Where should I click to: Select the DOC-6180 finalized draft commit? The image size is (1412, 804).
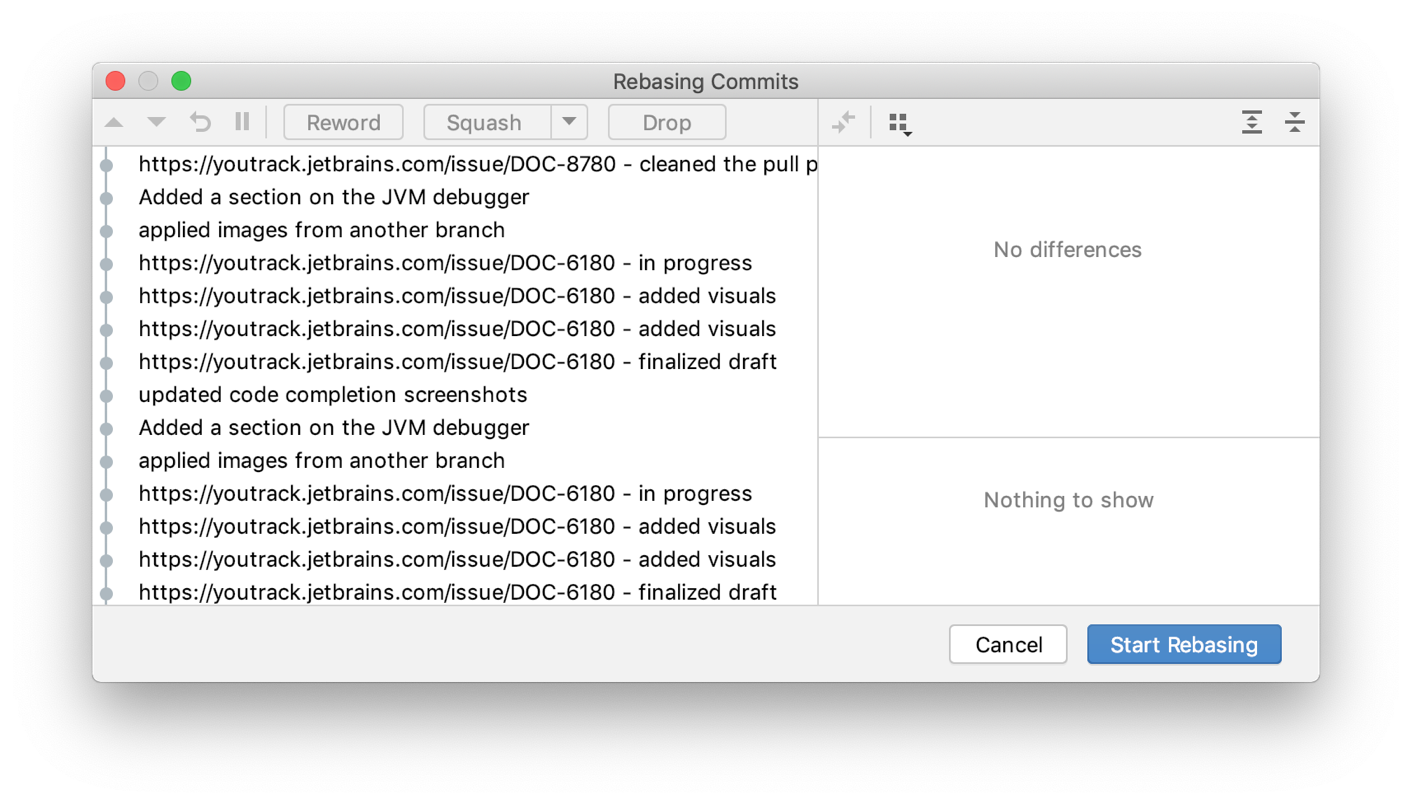coord(457,361)
